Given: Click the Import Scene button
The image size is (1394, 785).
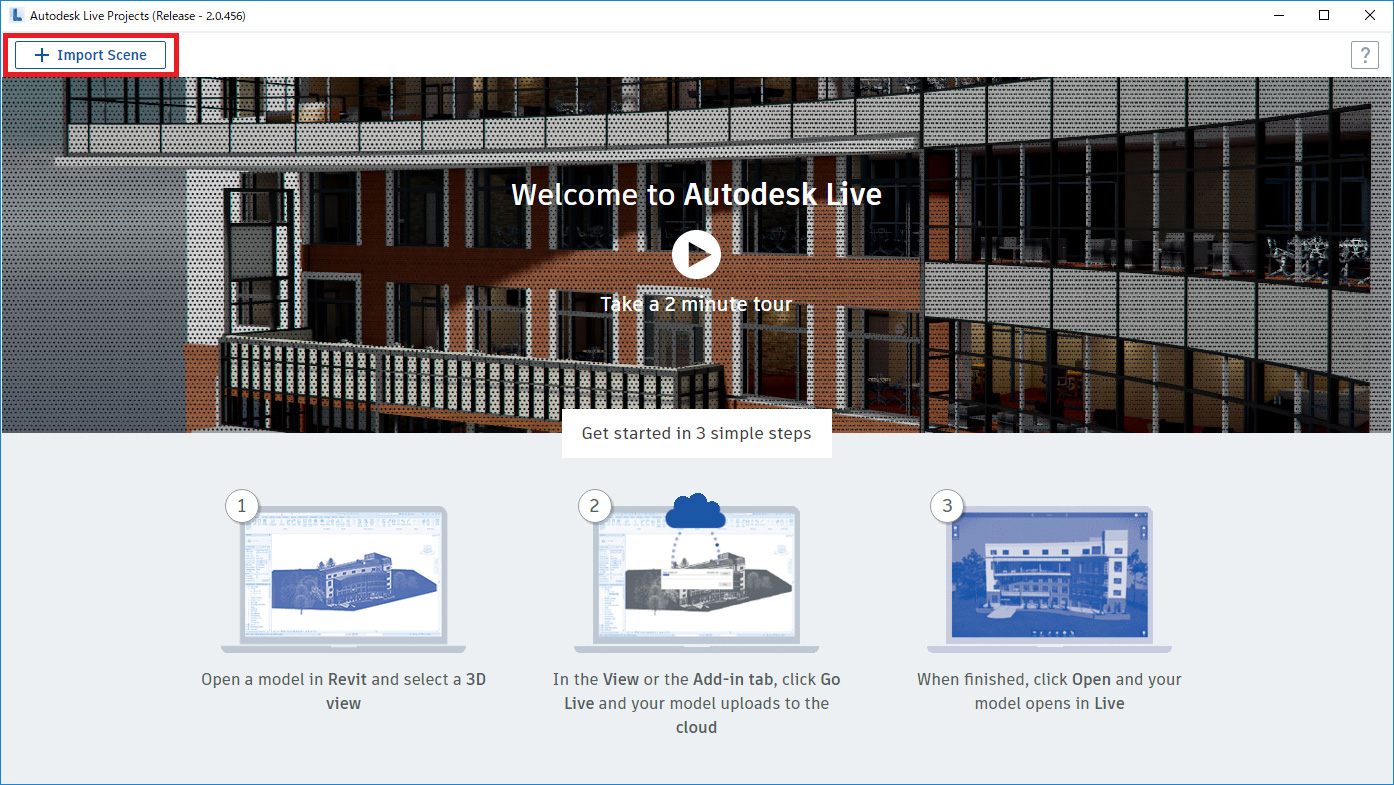Looking at the screenshot, I should (x=90, y=55).
